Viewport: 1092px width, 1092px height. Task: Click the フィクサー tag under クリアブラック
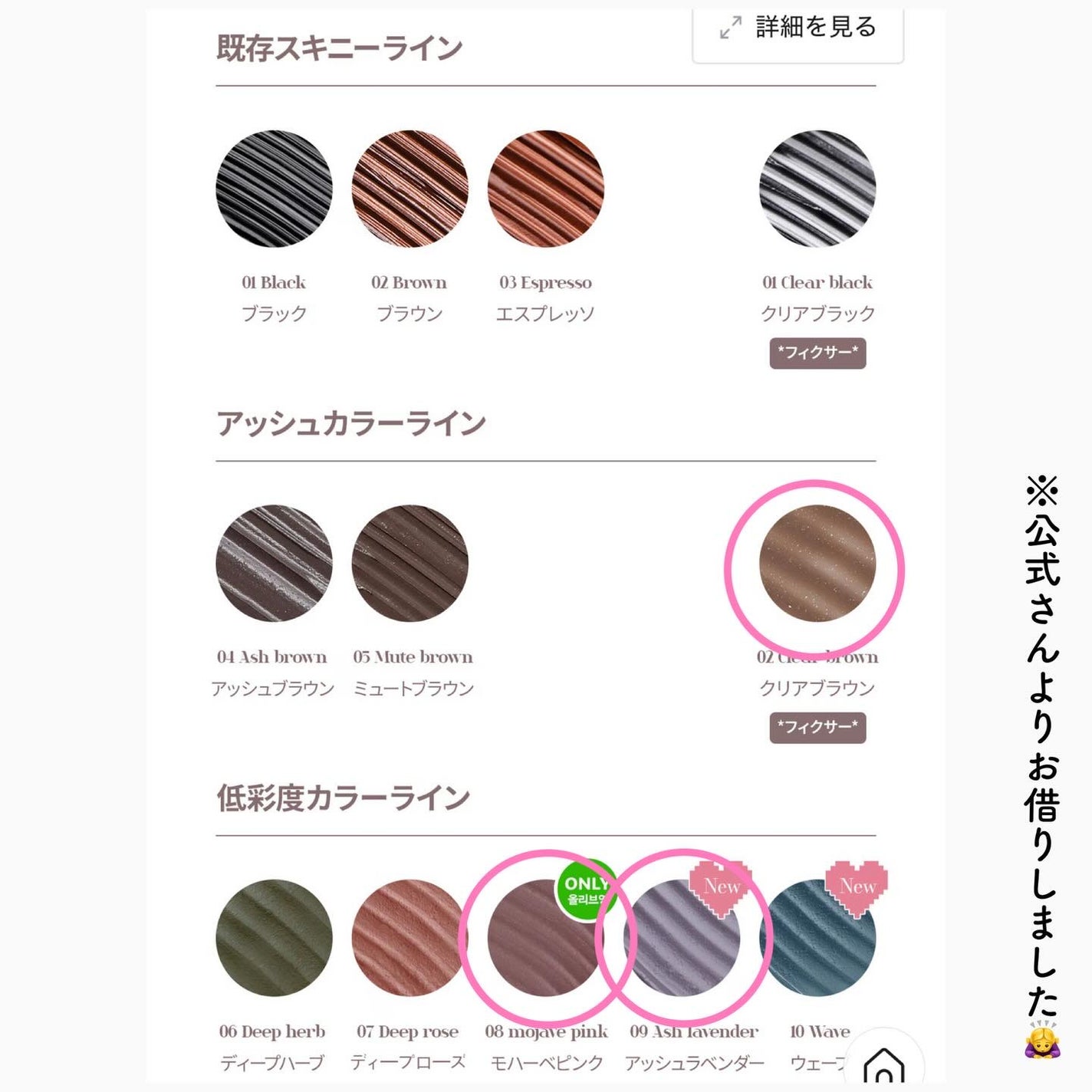pyautogui.click(x=817, y=353)
